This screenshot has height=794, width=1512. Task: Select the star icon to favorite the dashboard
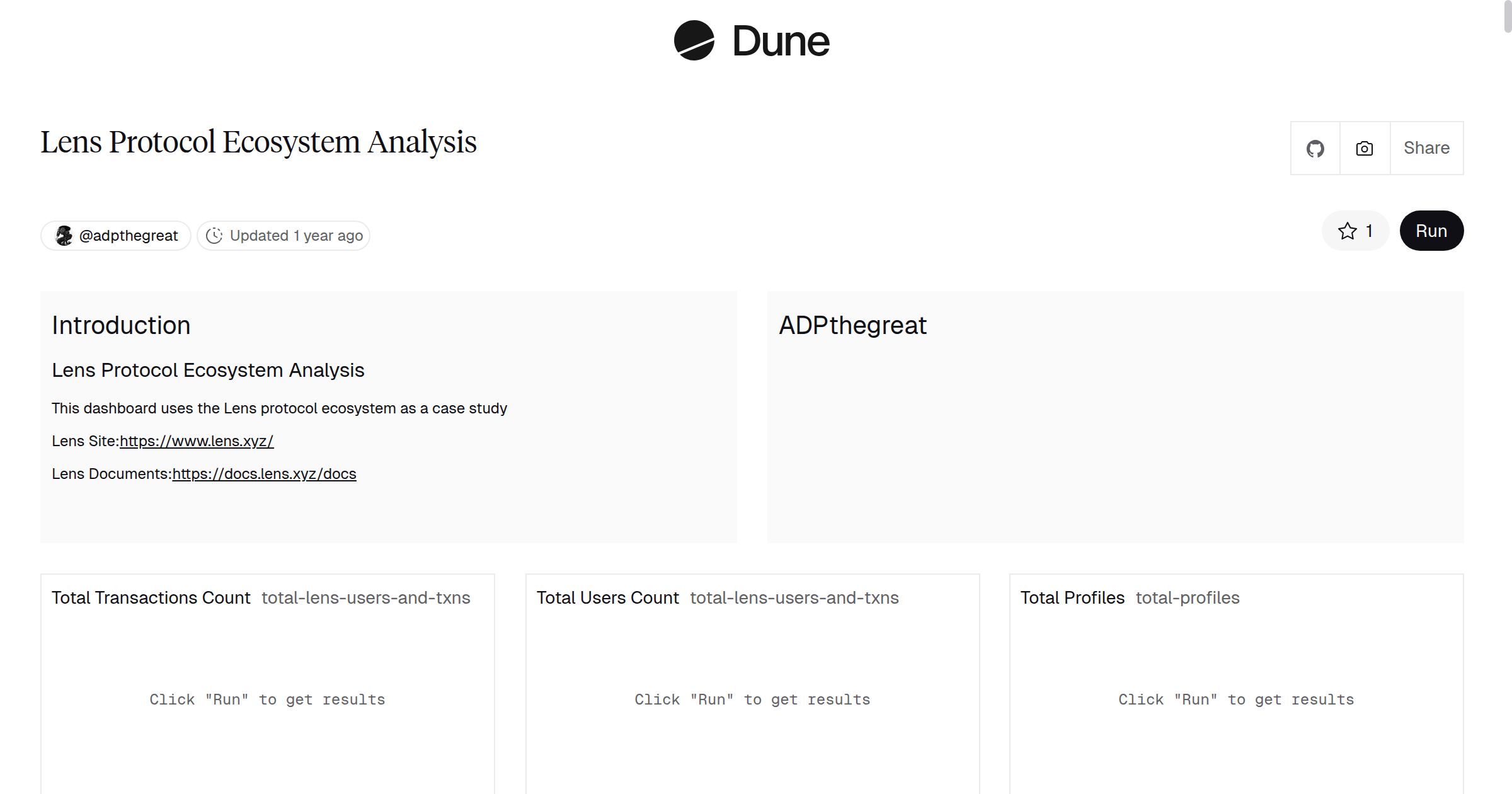pos(1348,231)
